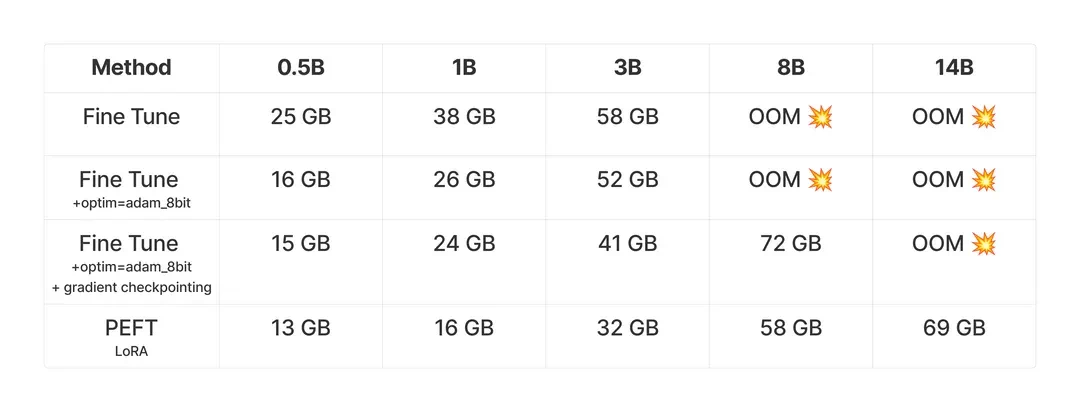The width and height of the screenshot is (1080, 412).
Task: Click the explosion emoji in Fine Tune 14B cell
Action: point(984,117)
